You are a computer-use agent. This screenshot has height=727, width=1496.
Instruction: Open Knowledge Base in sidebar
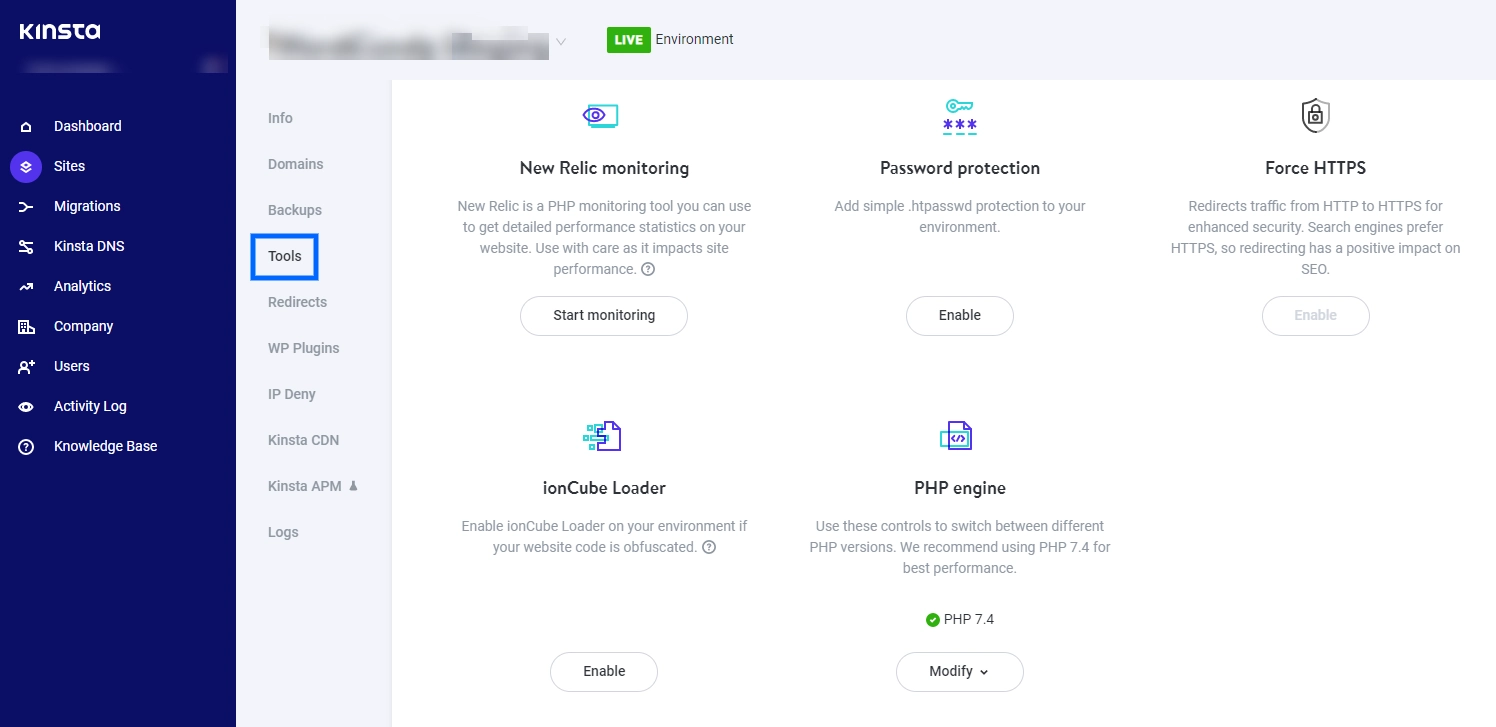tap(106, 446)
